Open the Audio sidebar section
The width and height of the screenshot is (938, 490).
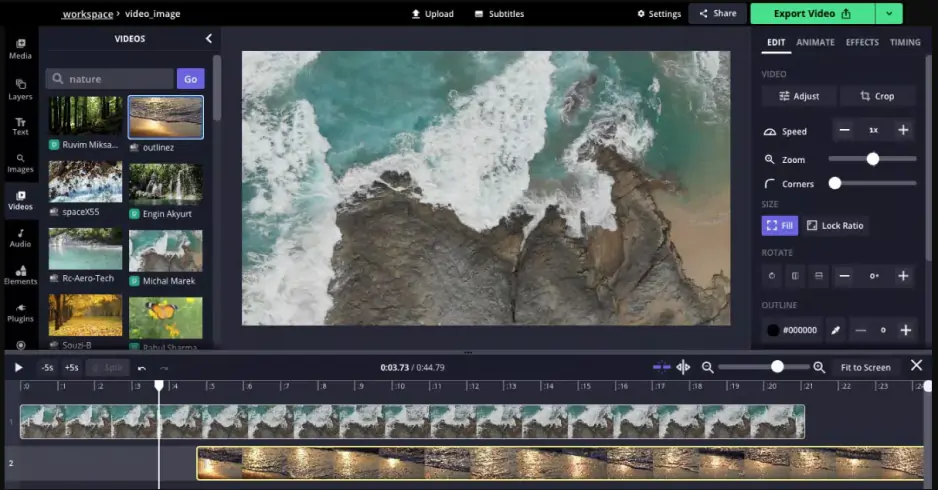tap(20, 237)
